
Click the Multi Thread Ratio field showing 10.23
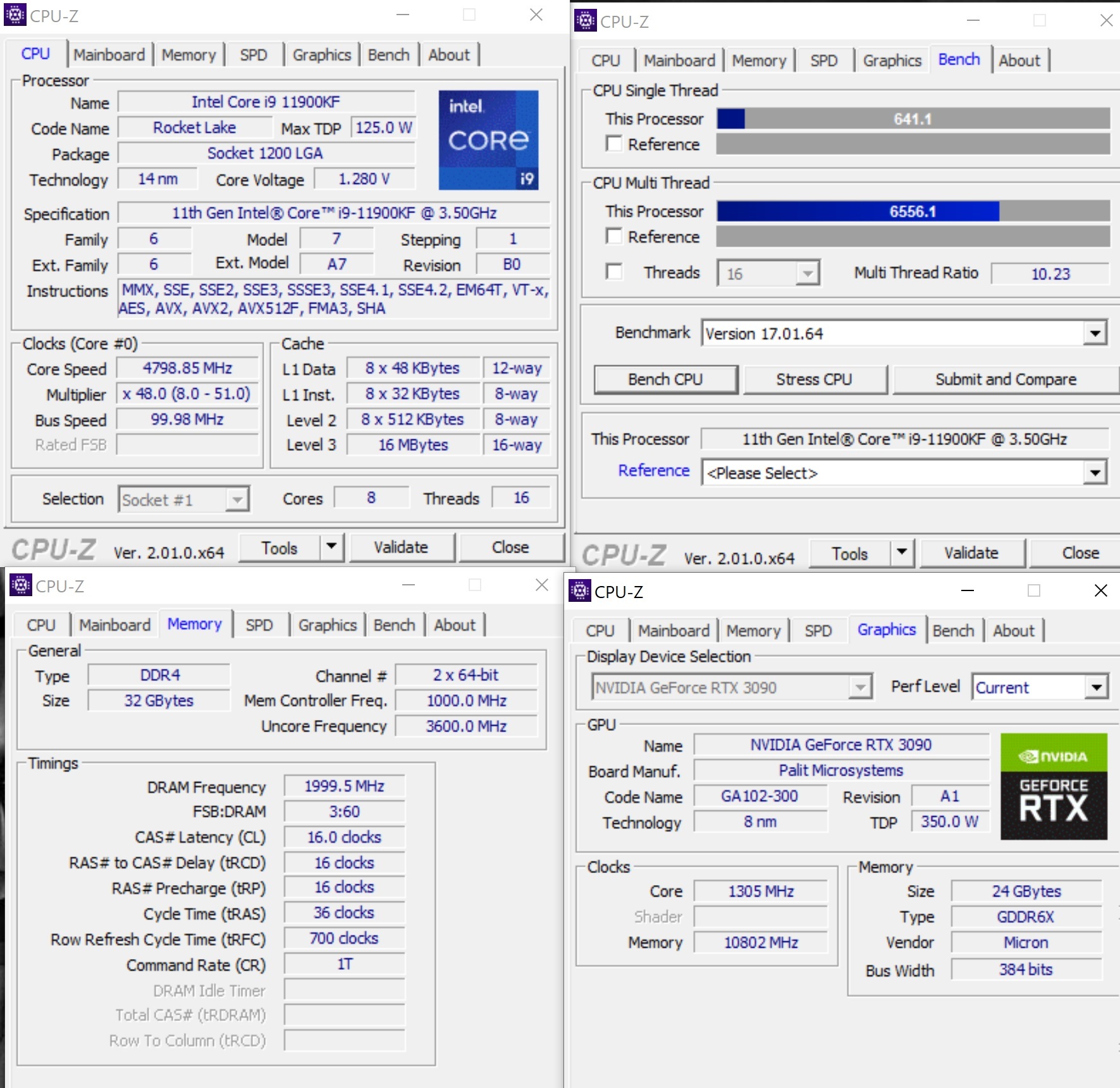coord(1050,273)
